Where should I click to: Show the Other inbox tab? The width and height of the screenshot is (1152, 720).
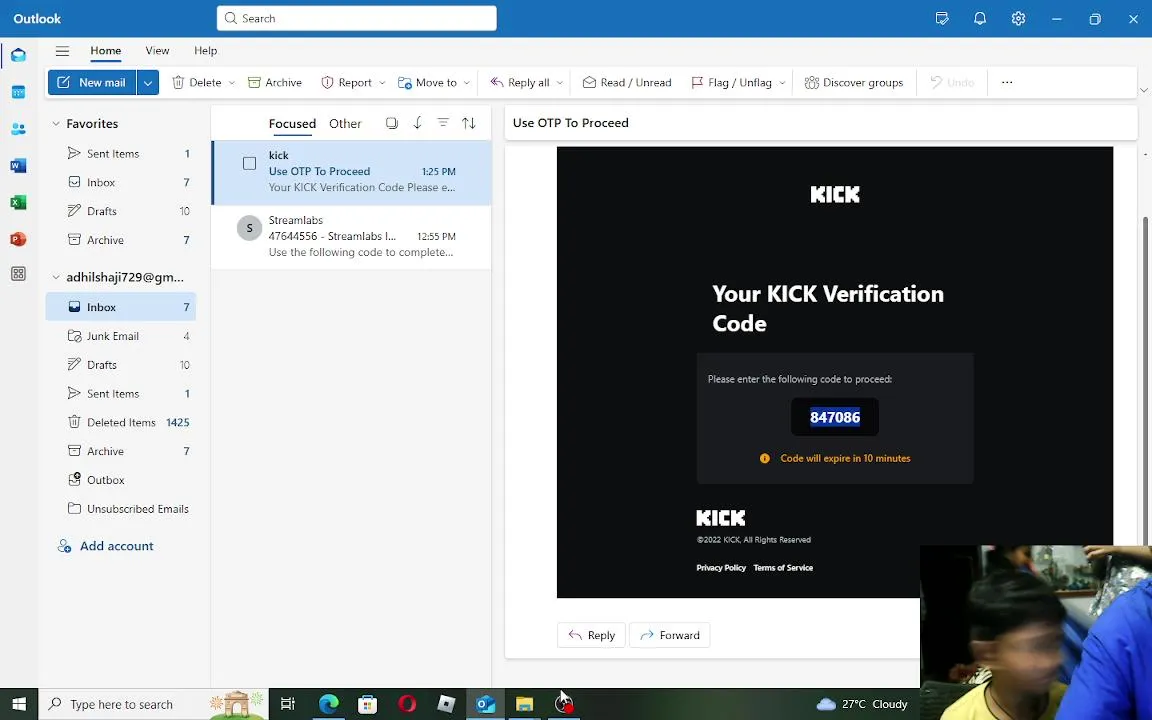(345, 123)
